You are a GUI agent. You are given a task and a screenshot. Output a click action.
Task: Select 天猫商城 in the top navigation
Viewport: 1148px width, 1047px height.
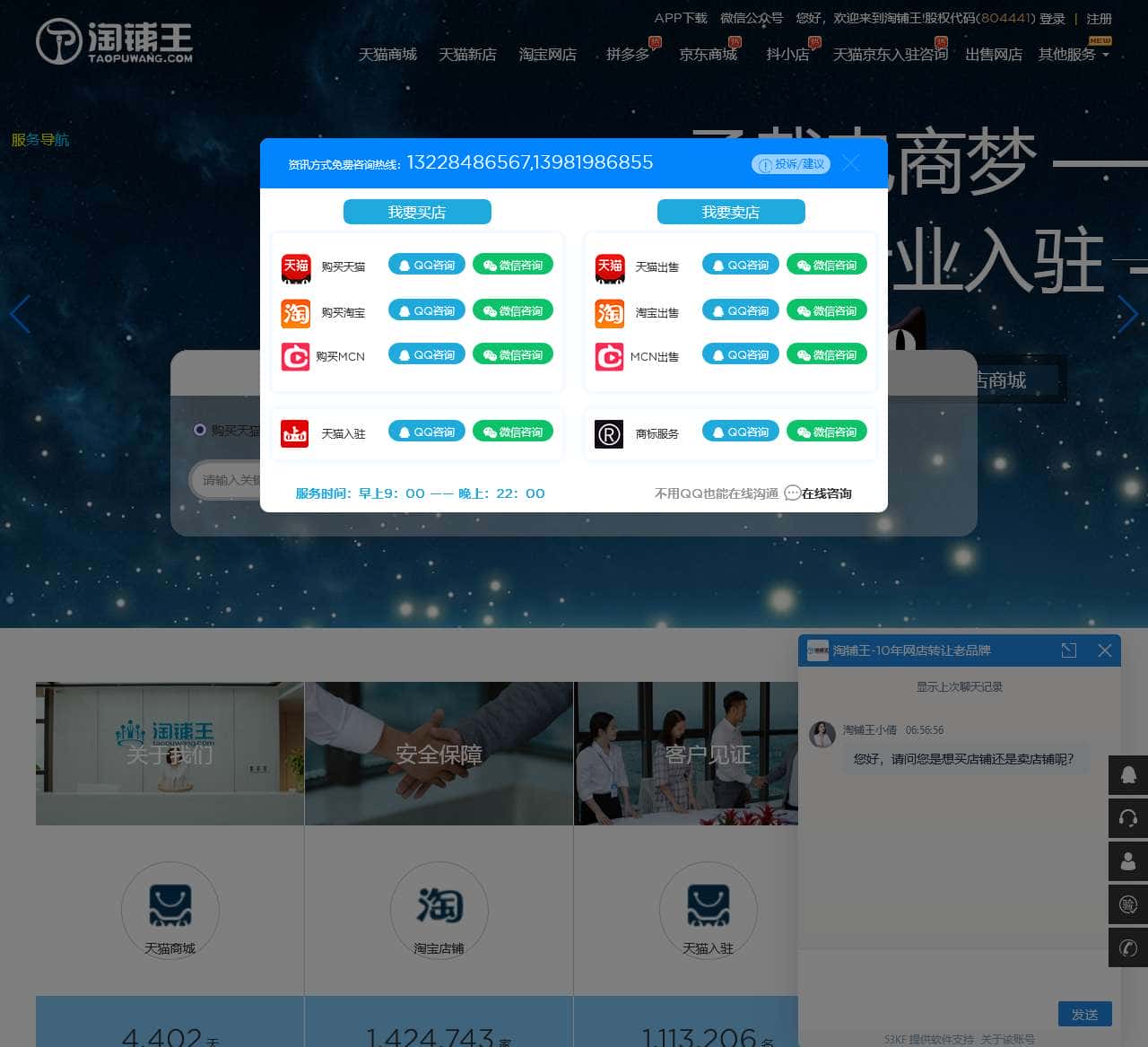tap(387, 54)
